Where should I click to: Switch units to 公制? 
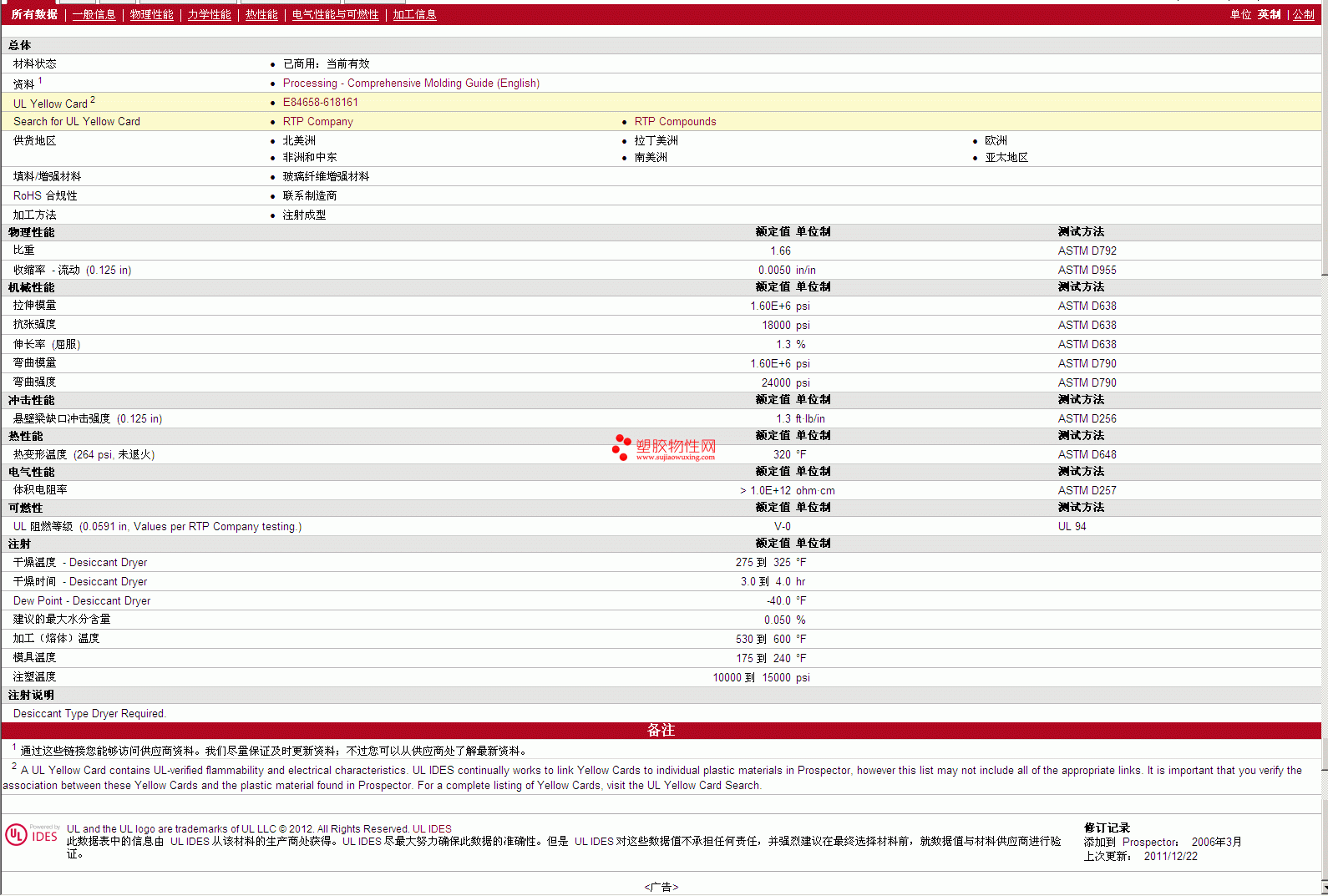pos(1304,14)
